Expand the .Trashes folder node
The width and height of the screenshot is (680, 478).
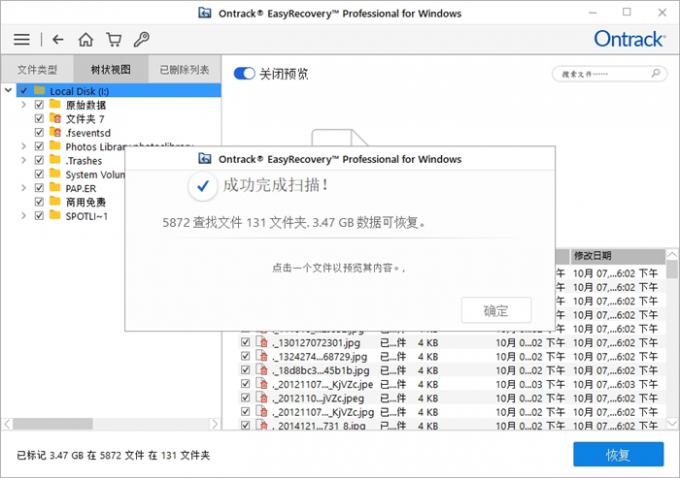23,160
